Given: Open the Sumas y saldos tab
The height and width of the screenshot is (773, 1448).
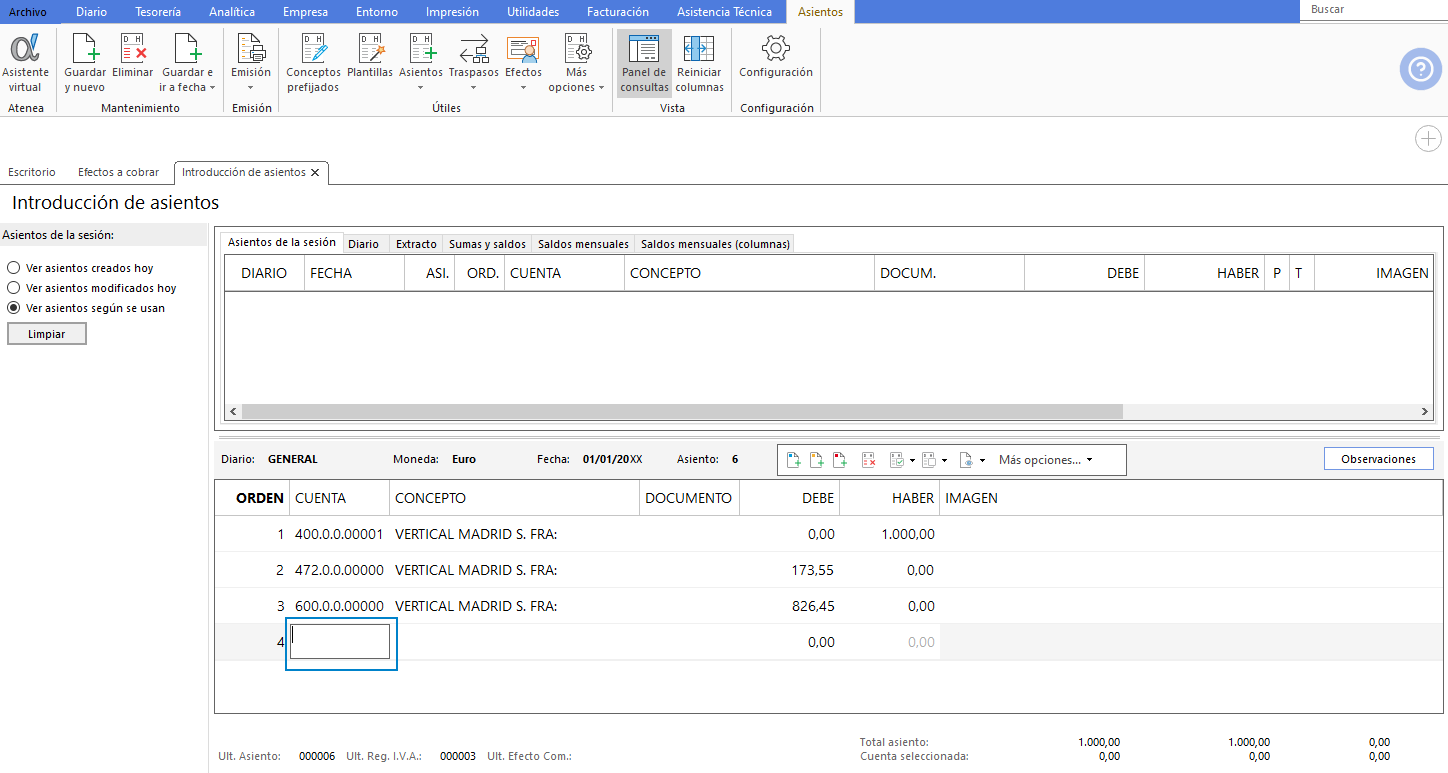Looking at the screenshot, I should click(x=487, y=244).
